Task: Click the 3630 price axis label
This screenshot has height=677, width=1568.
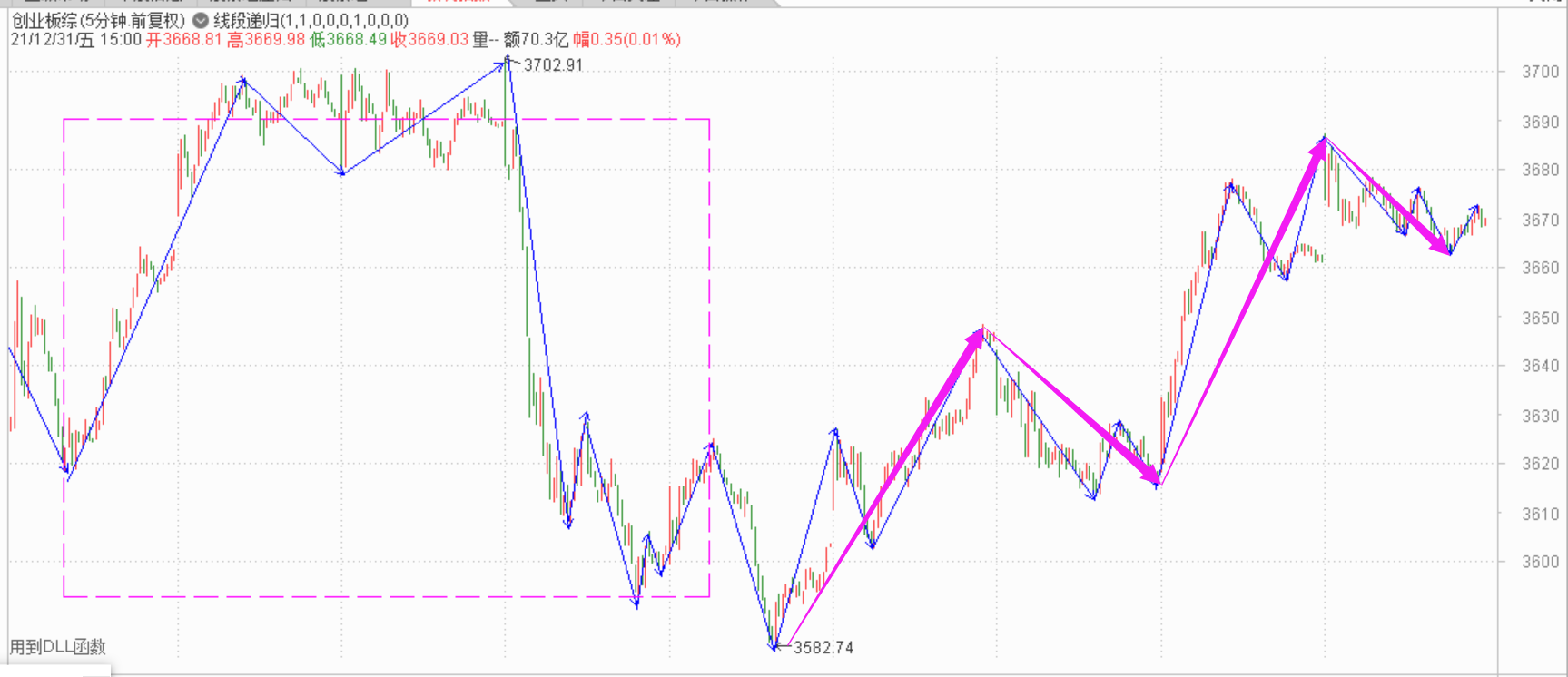Action: pyautogui.click(x=1541, y=416)
